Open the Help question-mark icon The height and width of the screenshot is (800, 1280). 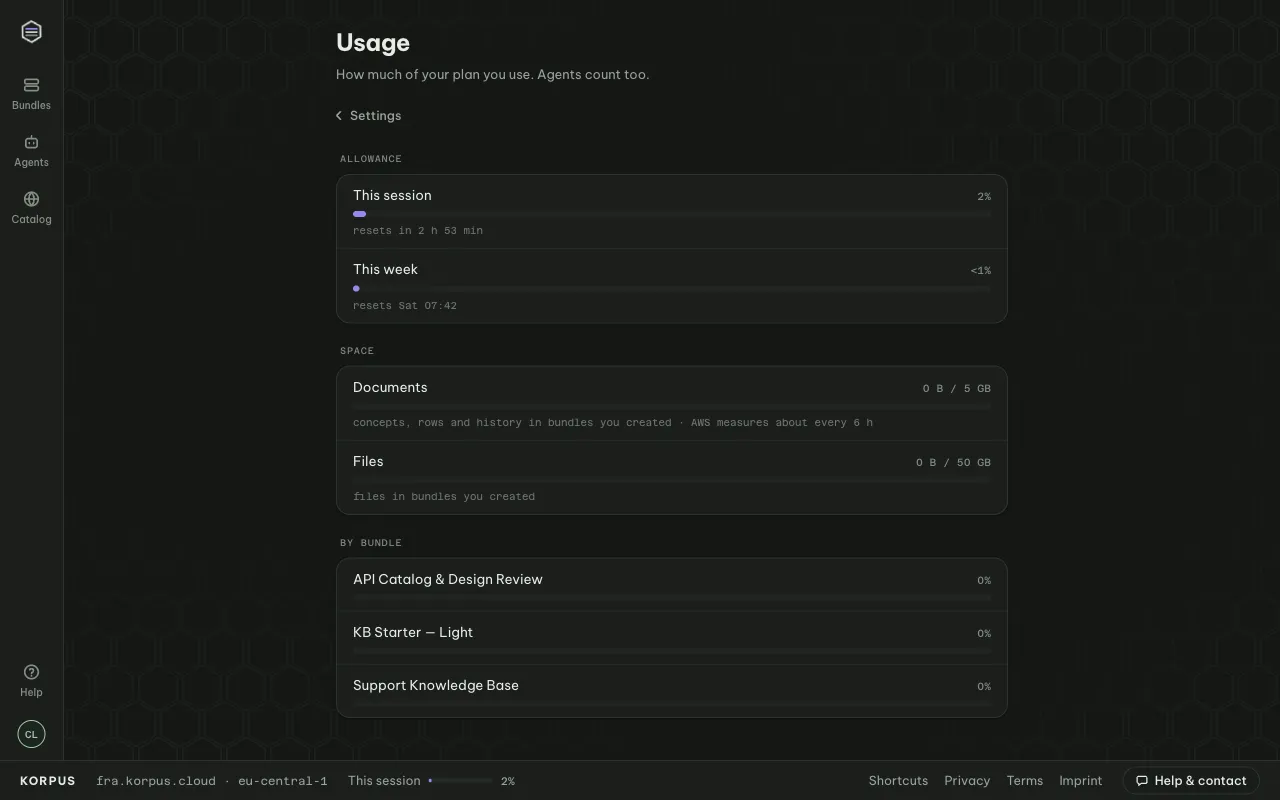(31, 672)
